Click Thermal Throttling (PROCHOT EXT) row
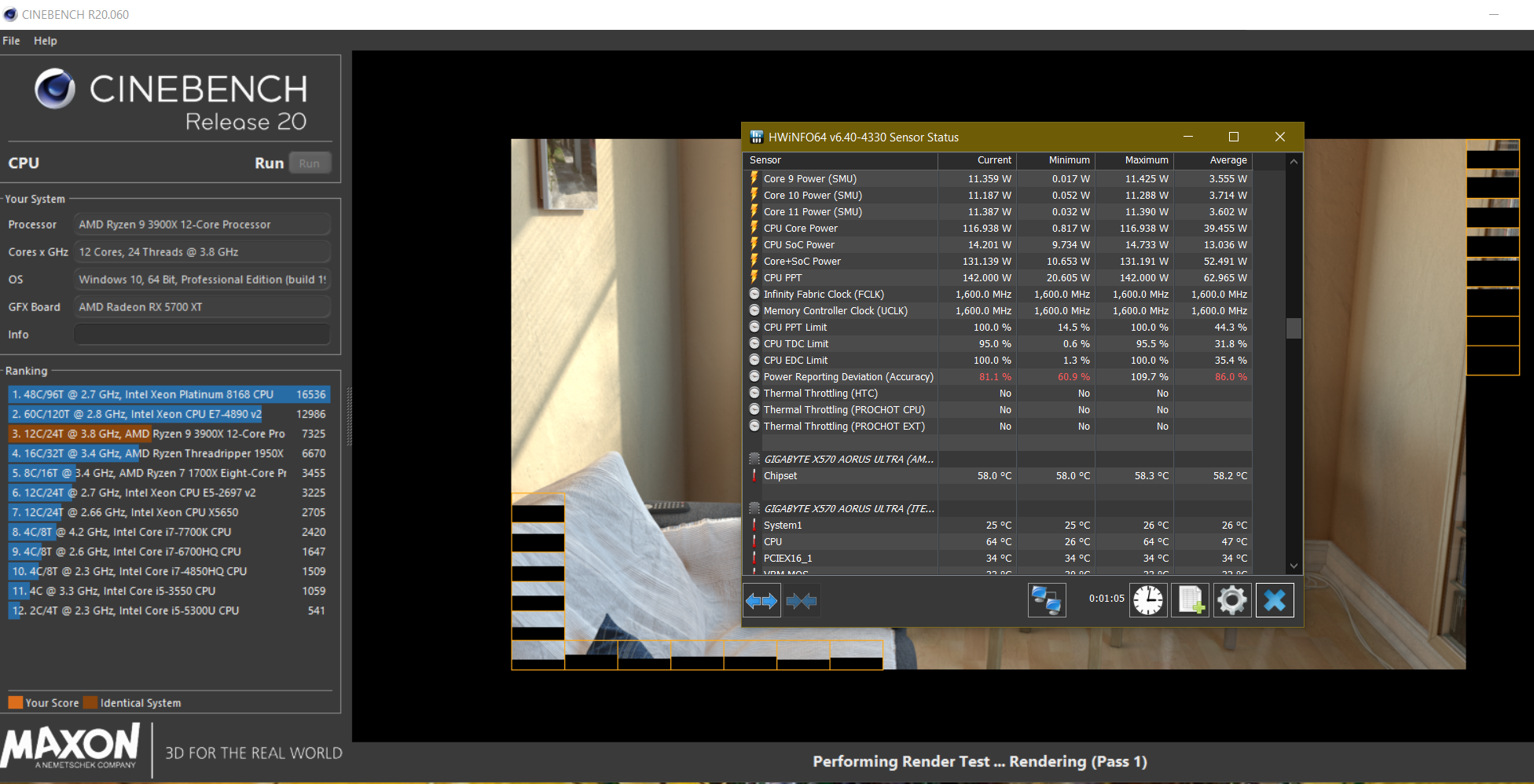1534x784 pixels. [997, 426]
